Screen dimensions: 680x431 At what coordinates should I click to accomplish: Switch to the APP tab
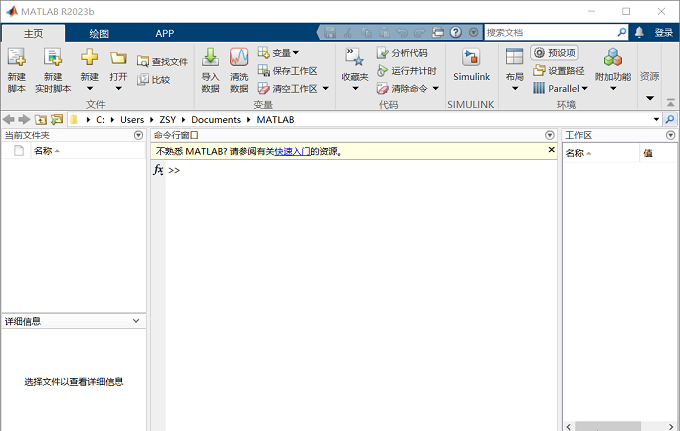pyautogui.click(x=165, y=33)
